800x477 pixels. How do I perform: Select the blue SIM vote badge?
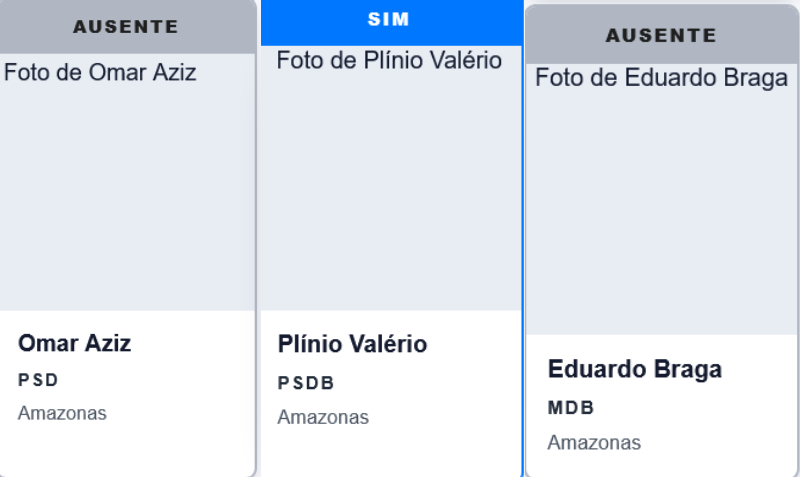tap(390, 21)
